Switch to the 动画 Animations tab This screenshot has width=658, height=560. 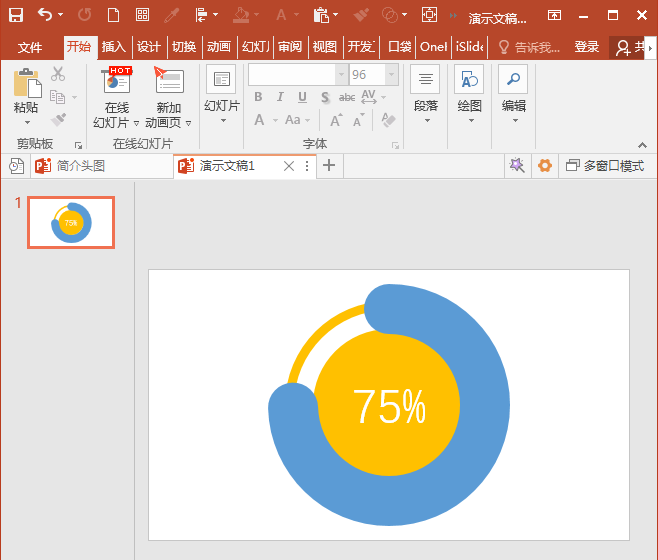pyautogui.click(x=219, y=47)
